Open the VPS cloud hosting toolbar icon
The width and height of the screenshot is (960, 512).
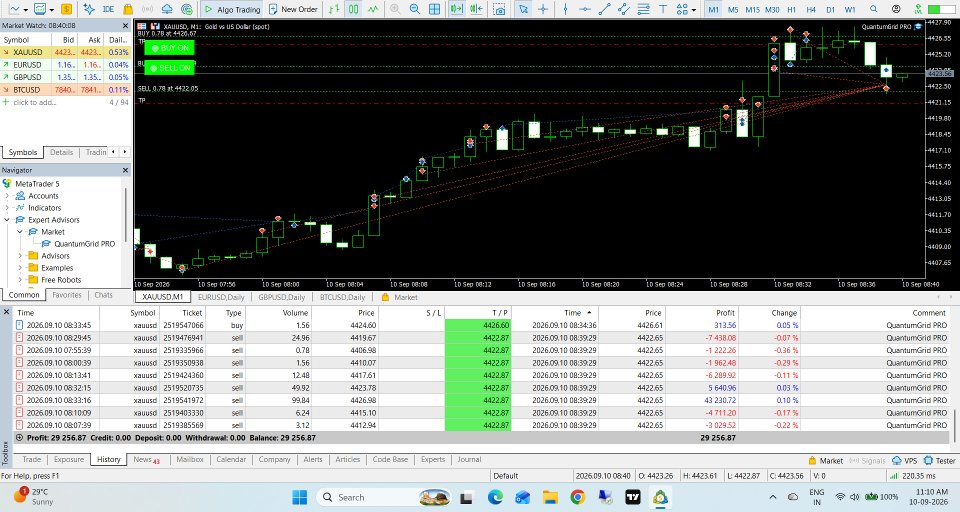click(167, 9)
